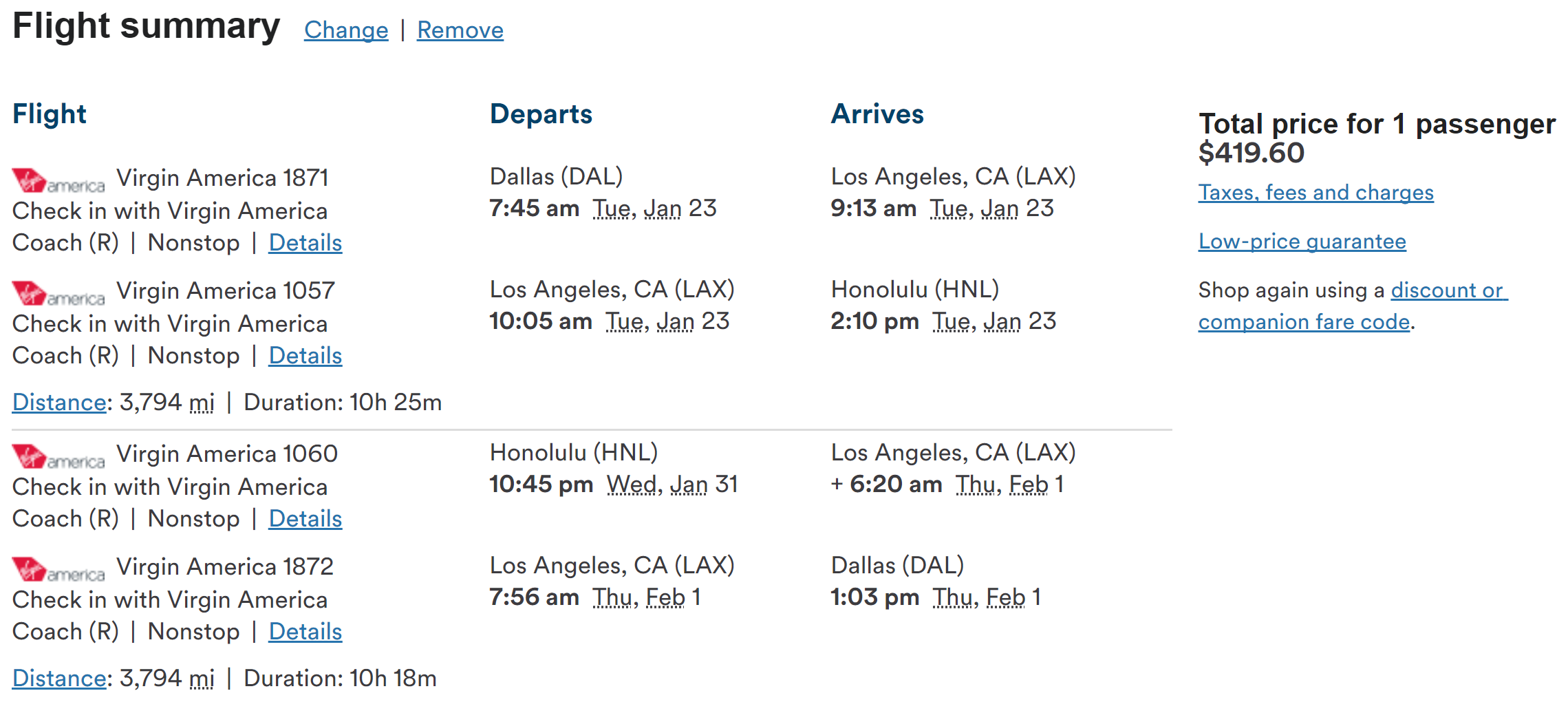Click the Virgin America logo for flight 1060

58,457
